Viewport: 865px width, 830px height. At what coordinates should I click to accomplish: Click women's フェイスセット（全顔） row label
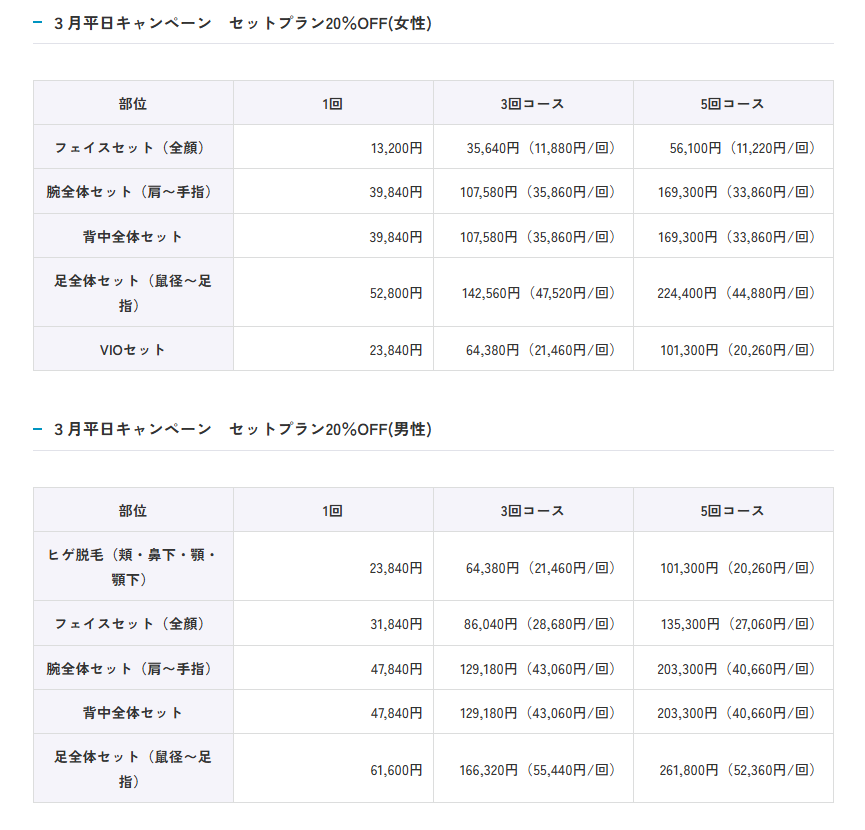pyautogui.click(x=133, y=147)
